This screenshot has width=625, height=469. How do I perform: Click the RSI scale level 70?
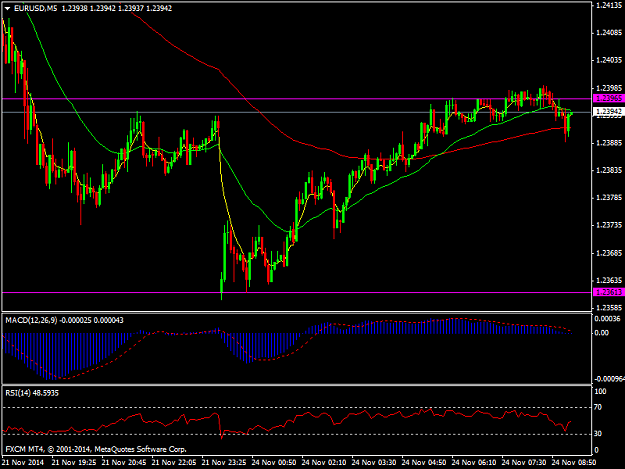click(598, 407)
